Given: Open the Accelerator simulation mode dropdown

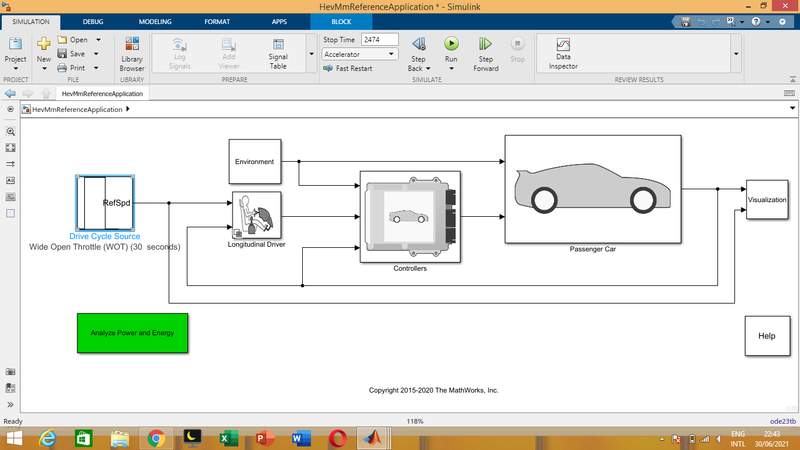Looking at the screenshot, I should (360, 54).
